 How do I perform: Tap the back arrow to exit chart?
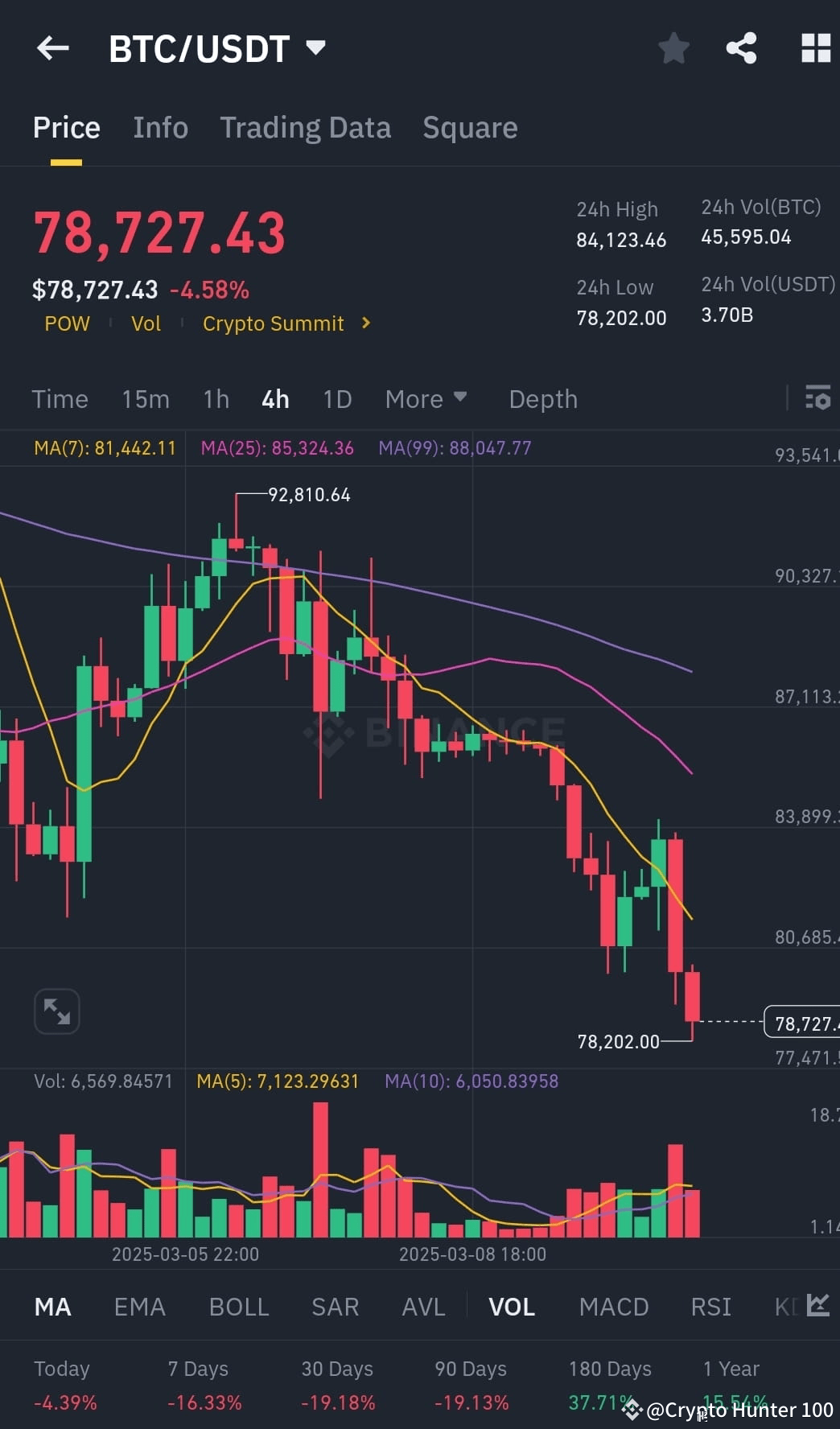(52, 47)
